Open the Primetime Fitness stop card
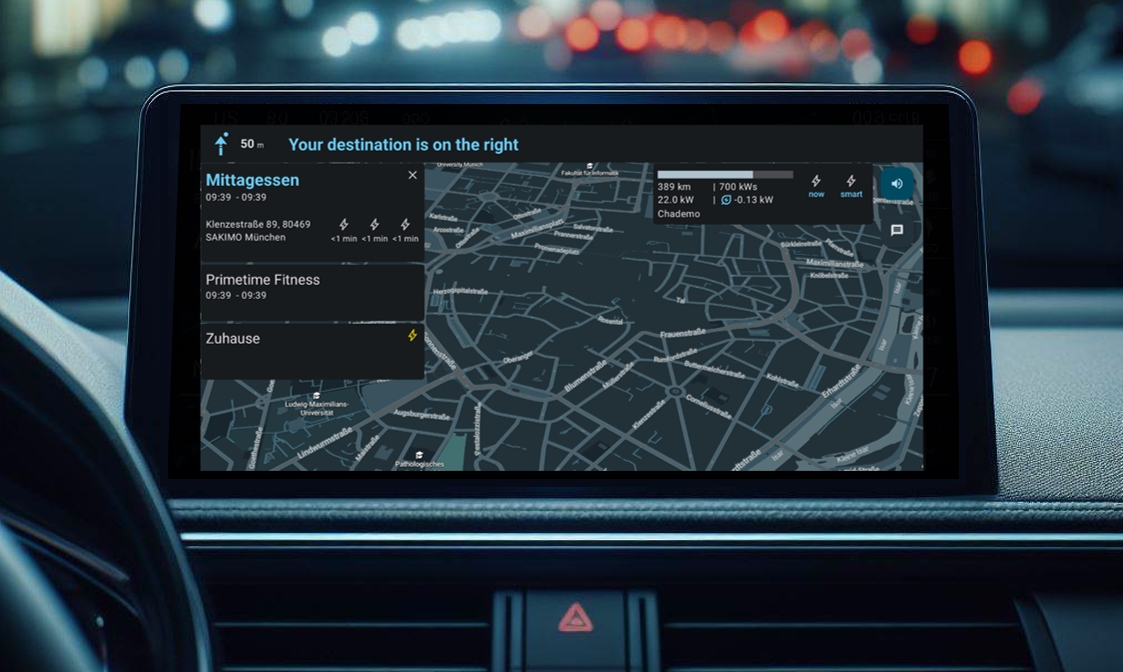The height and width of the screenshot is (672, 1123). [x=312, y=293]
